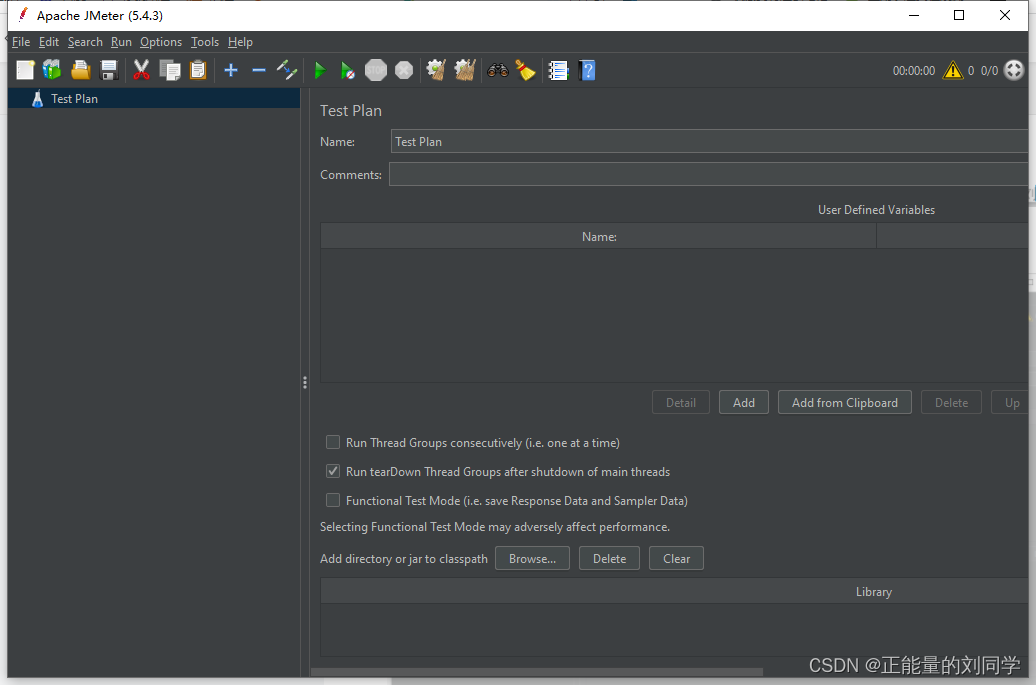Image resolution: width=1036 pixels, height=685 pixels.
Task: Select Test Plan node in tree
Action: coord(154,98)
